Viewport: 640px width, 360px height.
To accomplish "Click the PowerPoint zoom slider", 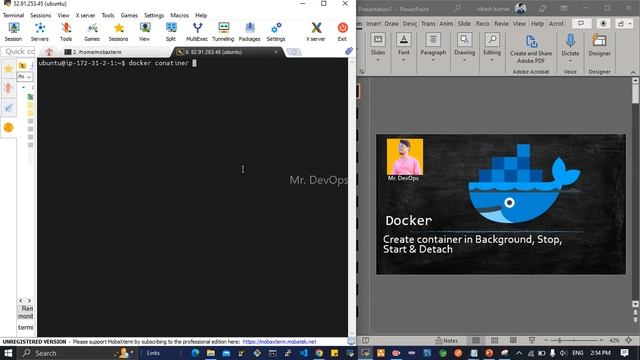I will (x=574, y=340).
